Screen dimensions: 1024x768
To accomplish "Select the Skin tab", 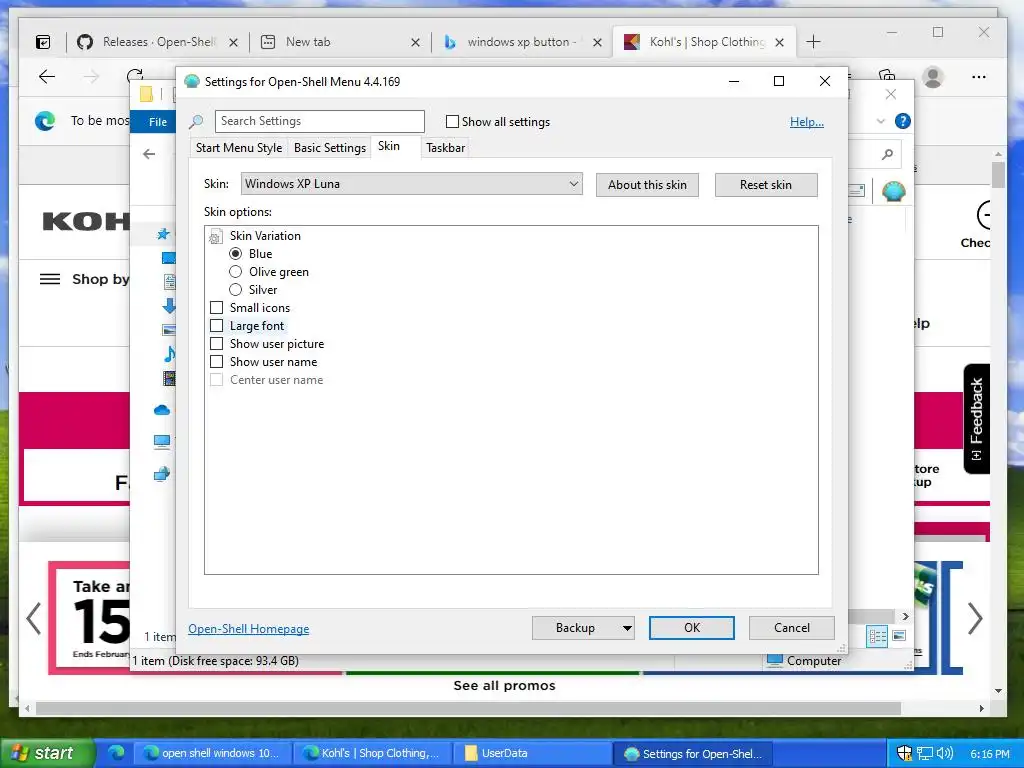I will click(x=389, y=146).
